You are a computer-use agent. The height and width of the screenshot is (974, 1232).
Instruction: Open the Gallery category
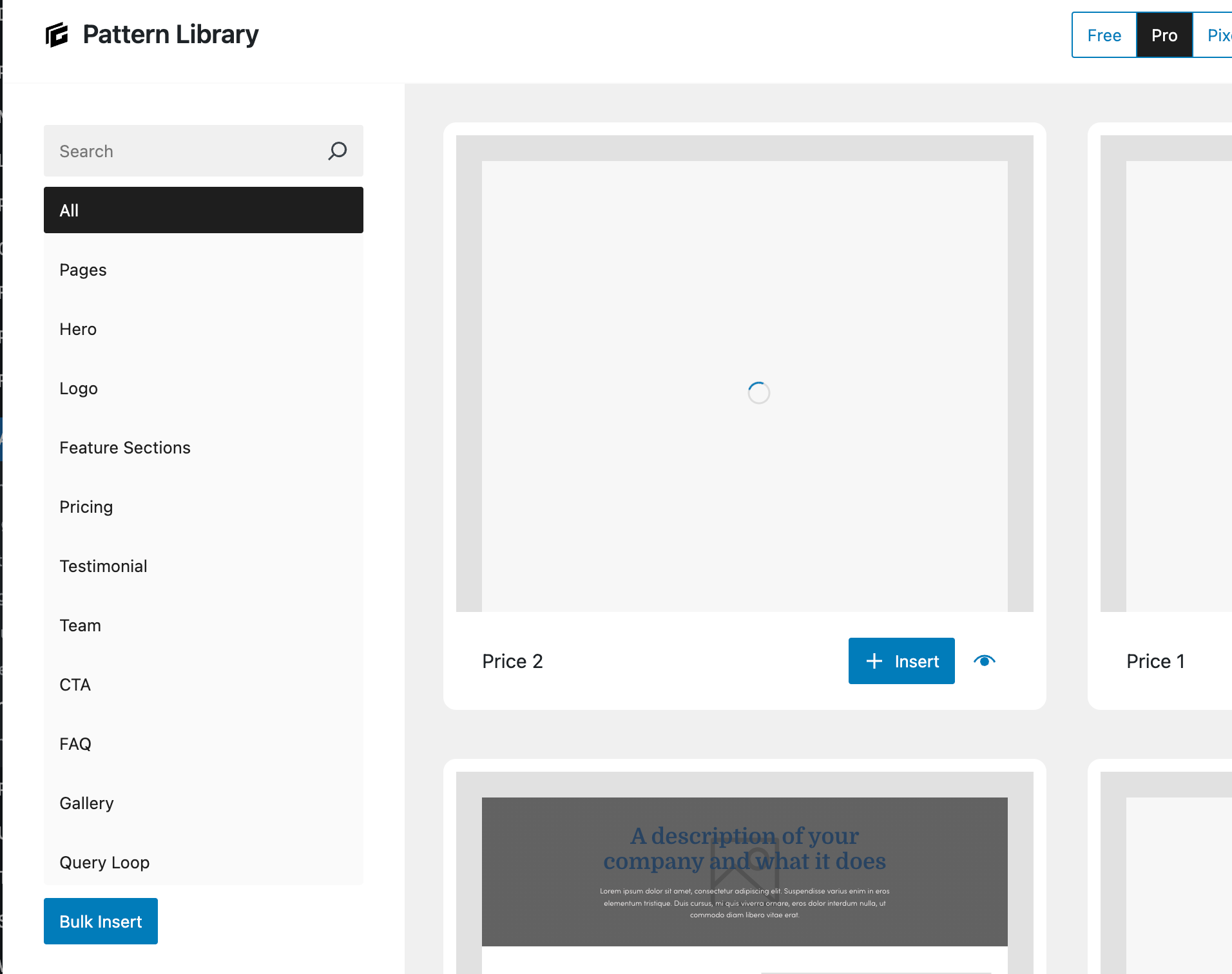204,803
